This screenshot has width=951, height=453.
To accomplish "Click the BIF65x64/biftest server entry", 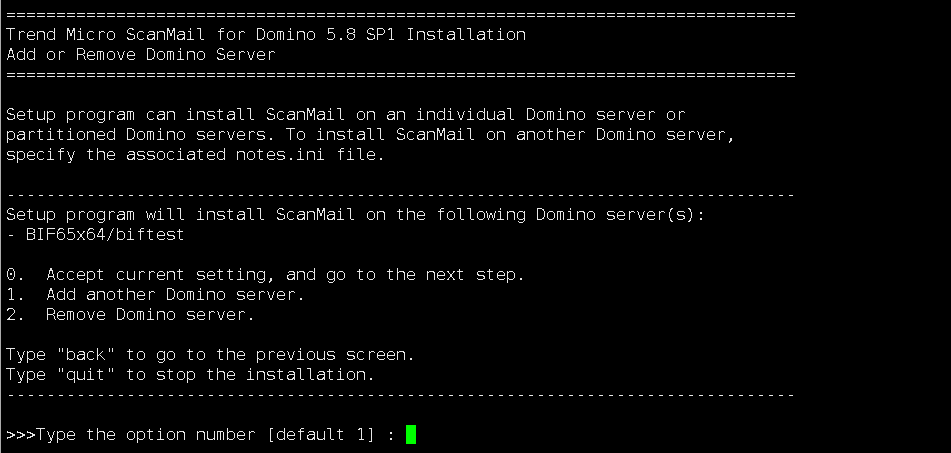I will [95, 234].
